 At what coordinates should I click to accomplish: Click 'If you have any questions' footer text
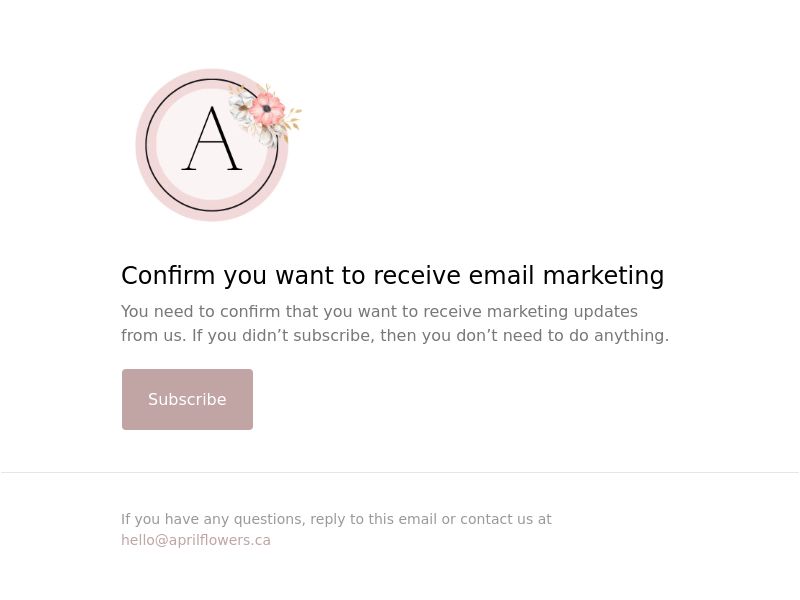click(x=213, y=519)
